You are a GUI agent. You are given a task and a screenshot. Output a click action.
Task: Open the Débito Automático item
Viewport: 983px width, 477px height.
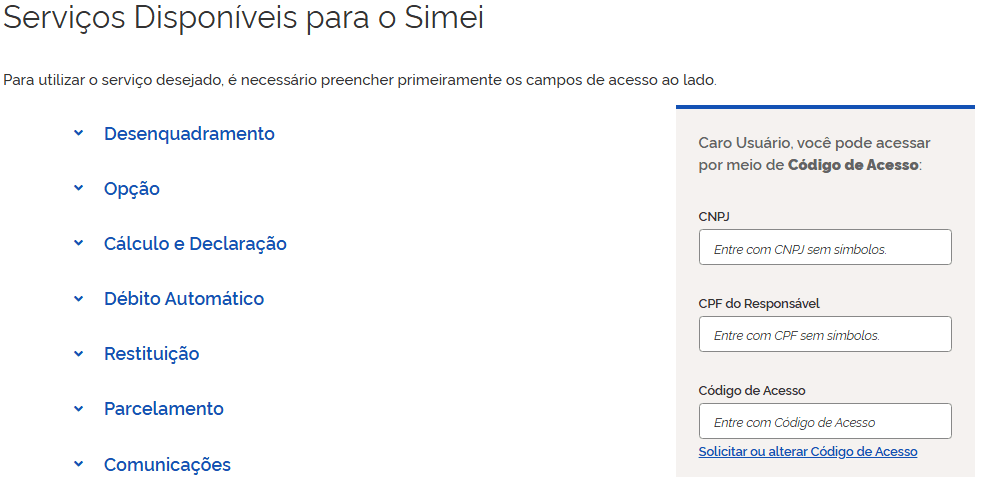click(184, 298)
